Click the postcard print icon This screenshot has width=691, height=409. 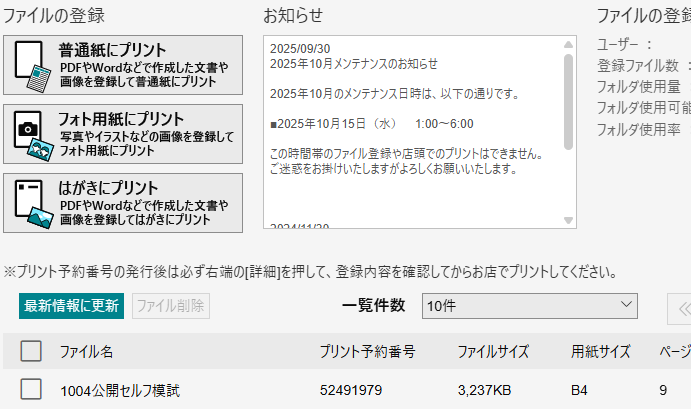[32, 203]
